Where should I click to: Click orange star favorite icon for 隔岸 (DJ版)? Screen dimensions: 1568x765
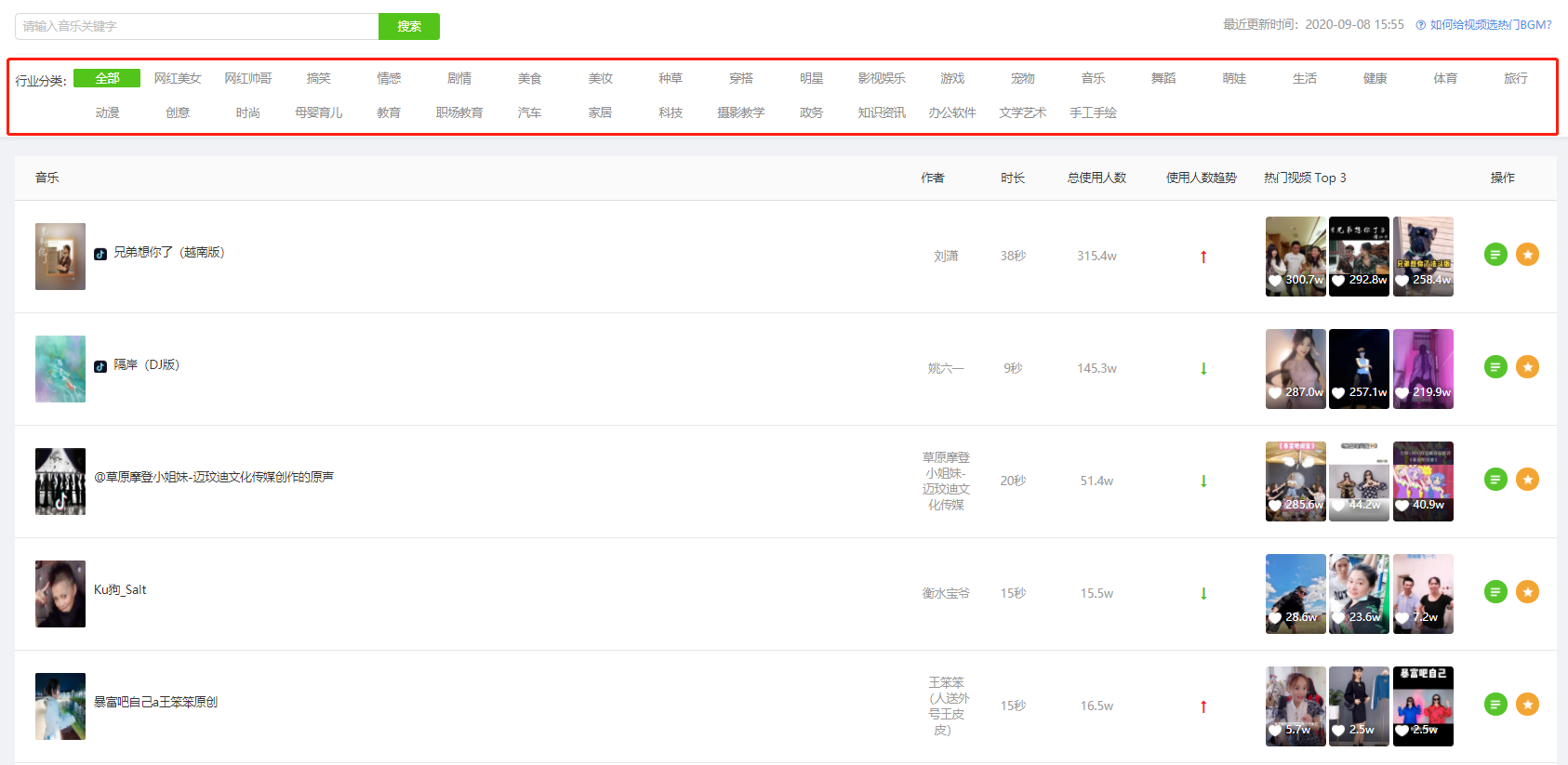point(1527,366)
